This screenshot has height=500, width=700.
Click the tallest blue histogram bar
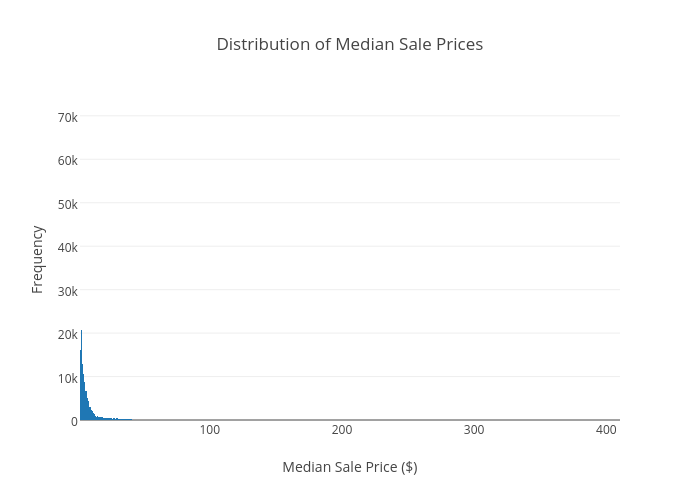point(81,380)
